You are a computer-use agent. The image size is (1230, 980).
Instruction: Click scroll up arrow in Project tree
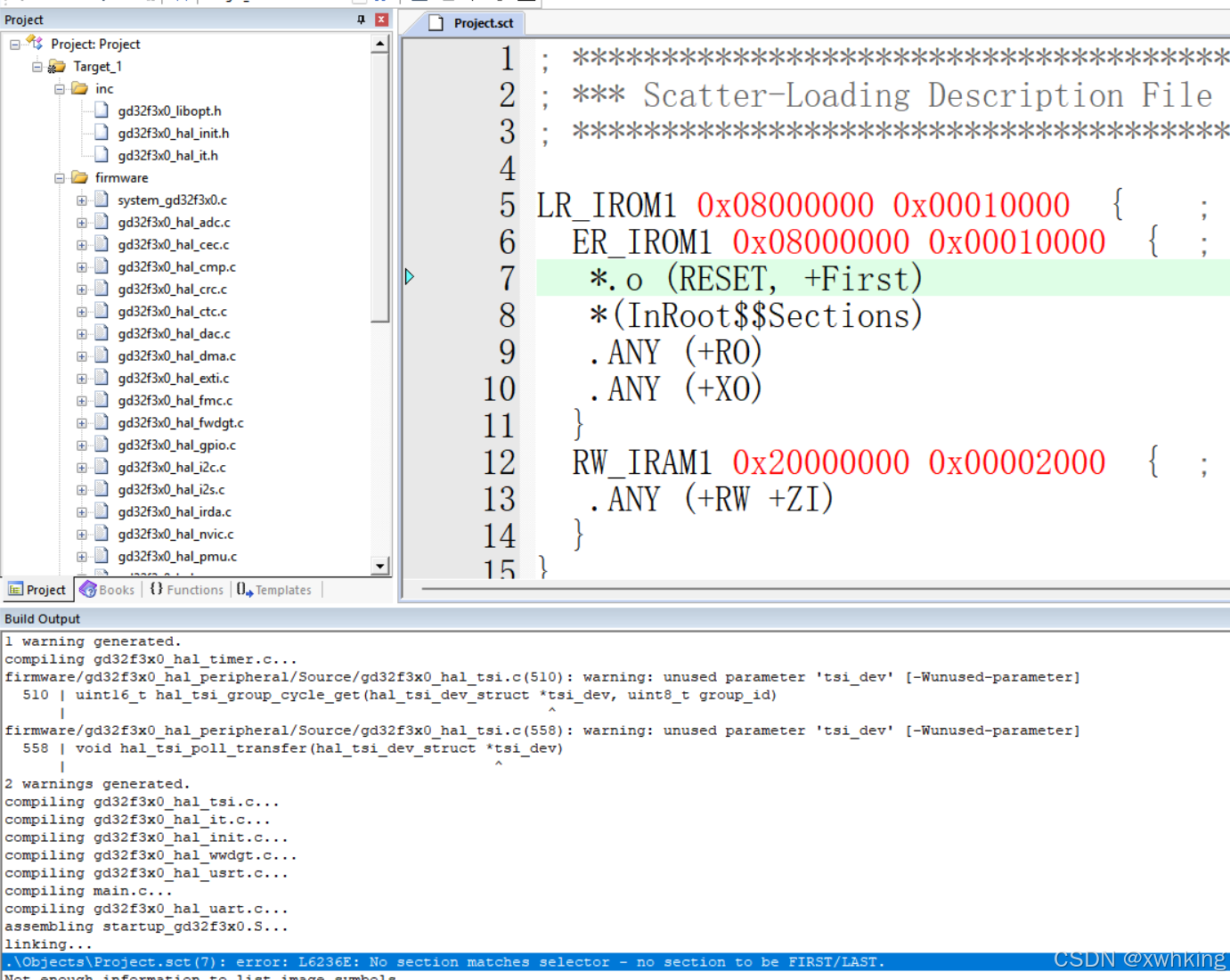[380, 44]
